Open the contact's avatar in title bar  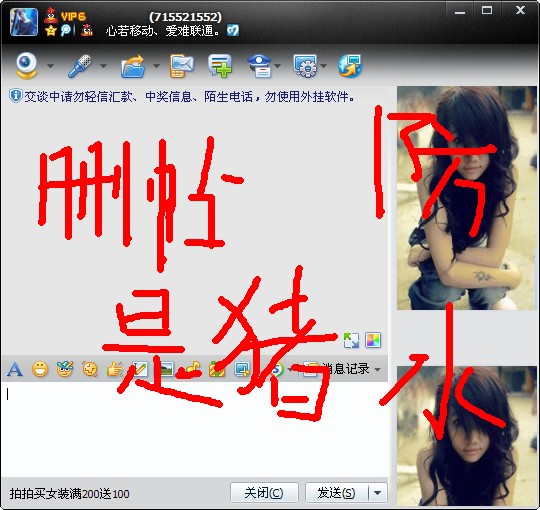click(24, 22)
